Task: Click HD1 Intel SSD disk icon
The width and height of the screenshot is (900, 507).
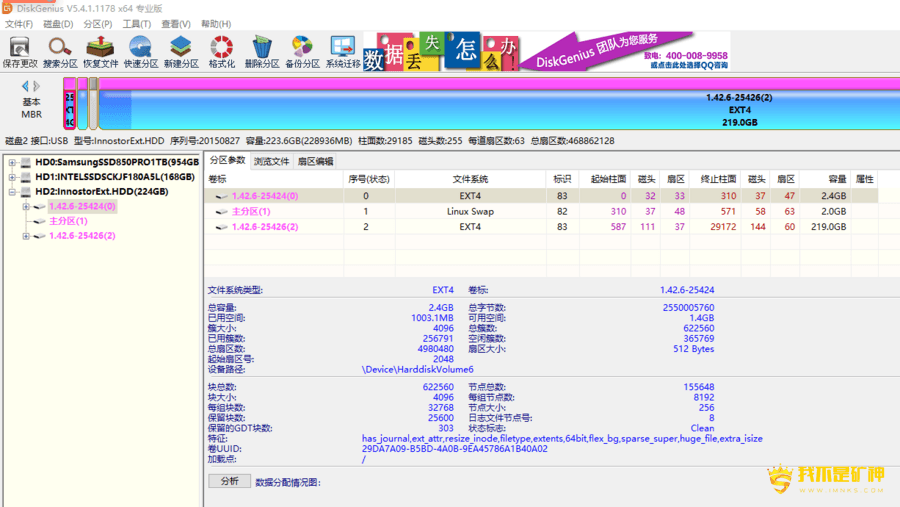Action: click(x=26, y=177)
